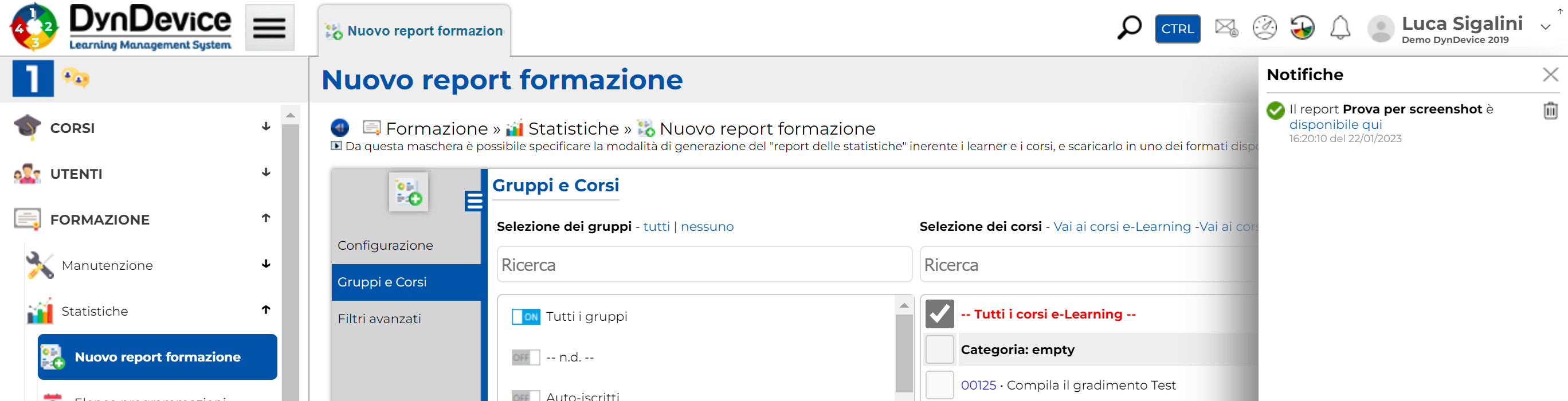Open the speedometer dashboard icon
1568x401 pixels.
[1264, 28]
